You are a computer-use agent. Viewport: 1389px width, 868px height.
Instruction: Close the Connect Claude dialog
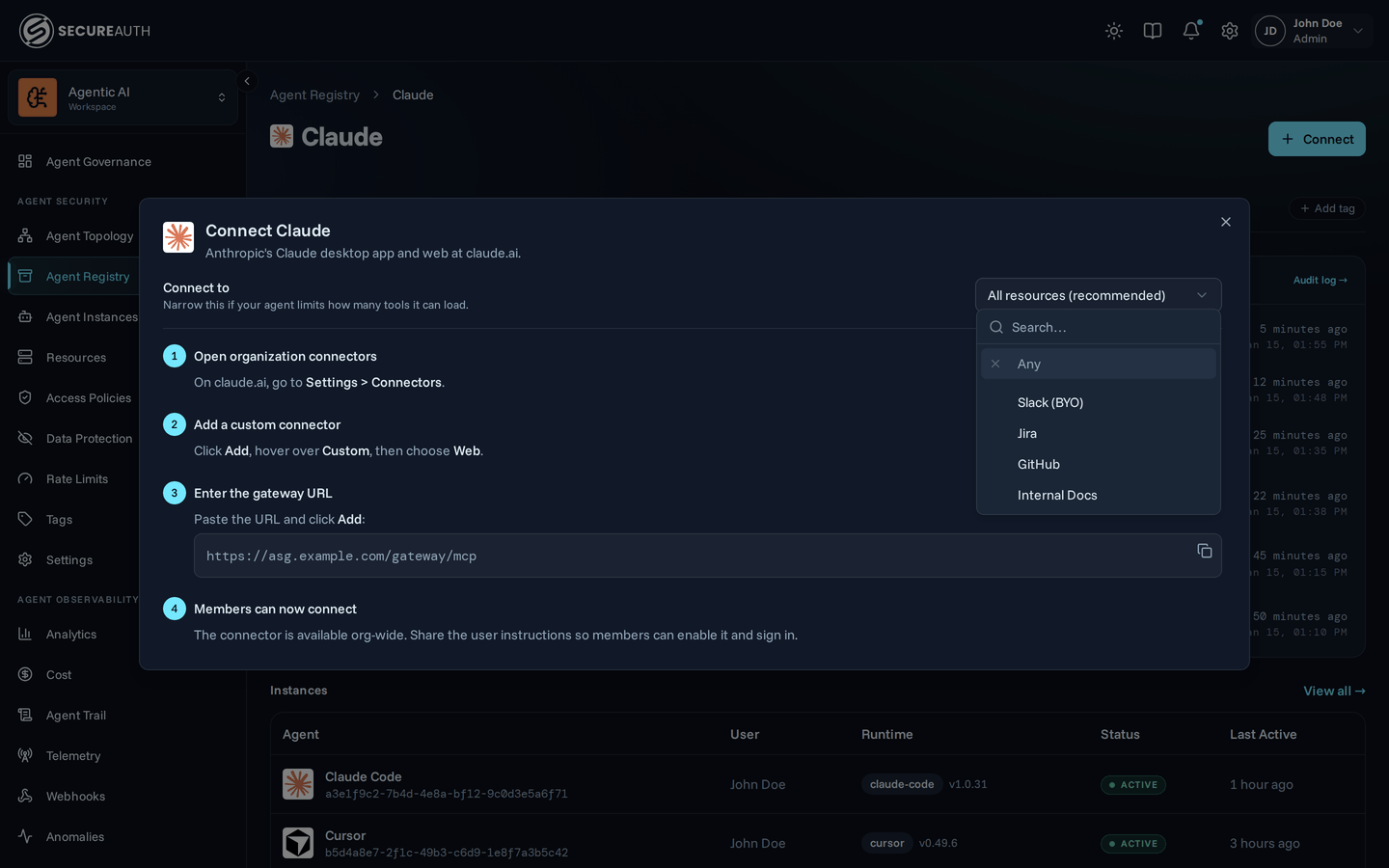pos(1226,222)
